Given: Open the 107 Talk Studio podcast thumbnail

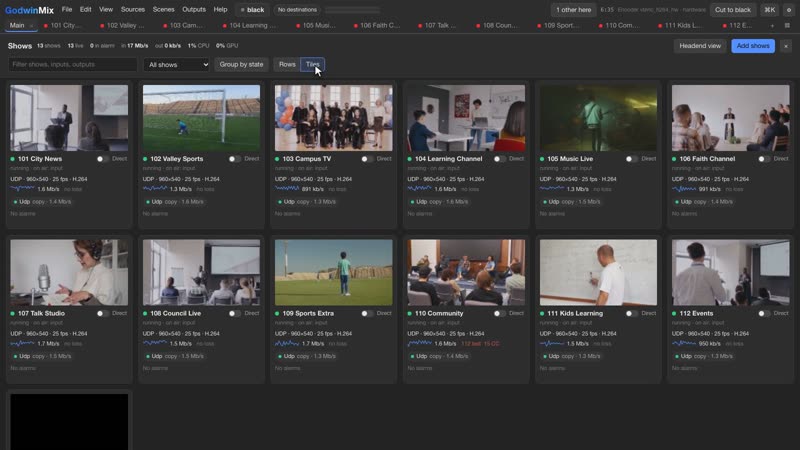Looking at the screenshot, I should point(69,272).
